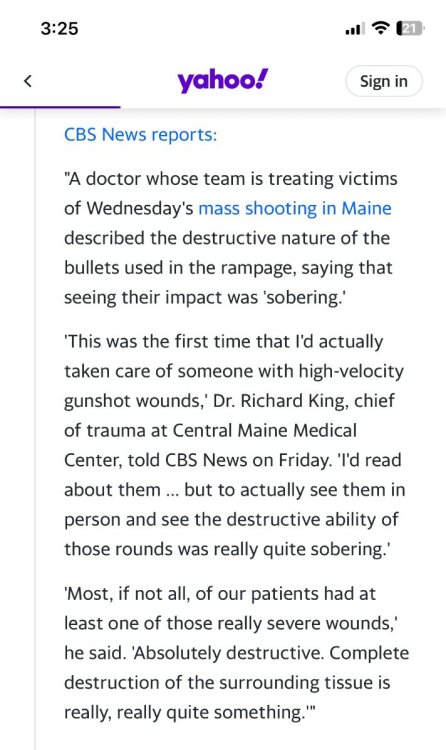Click the gray blockquote vertical line
Screen dimensions: 446x750
[x=35, y=429]
